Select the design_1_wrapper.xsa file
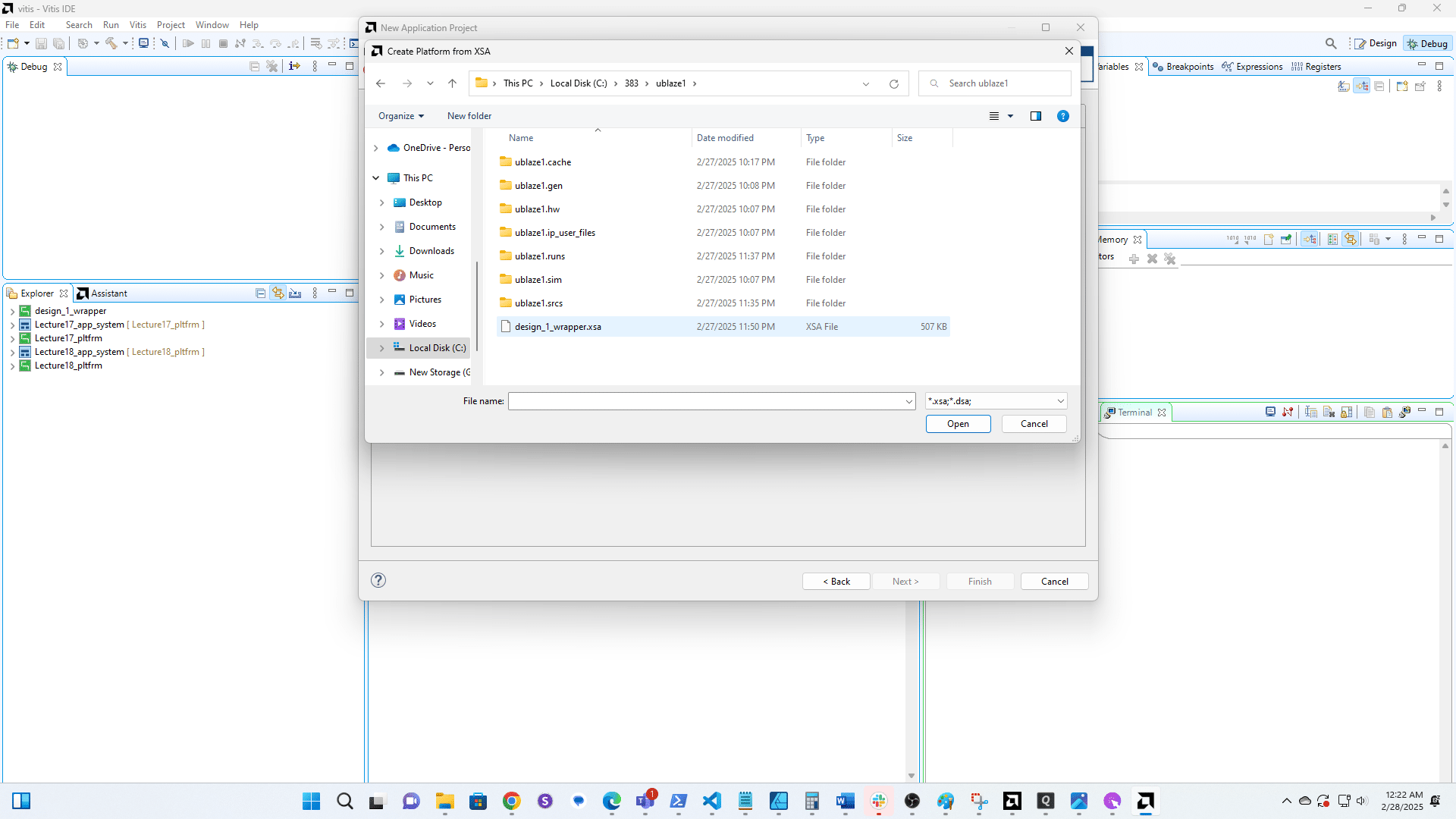 (x=558, y=327)
